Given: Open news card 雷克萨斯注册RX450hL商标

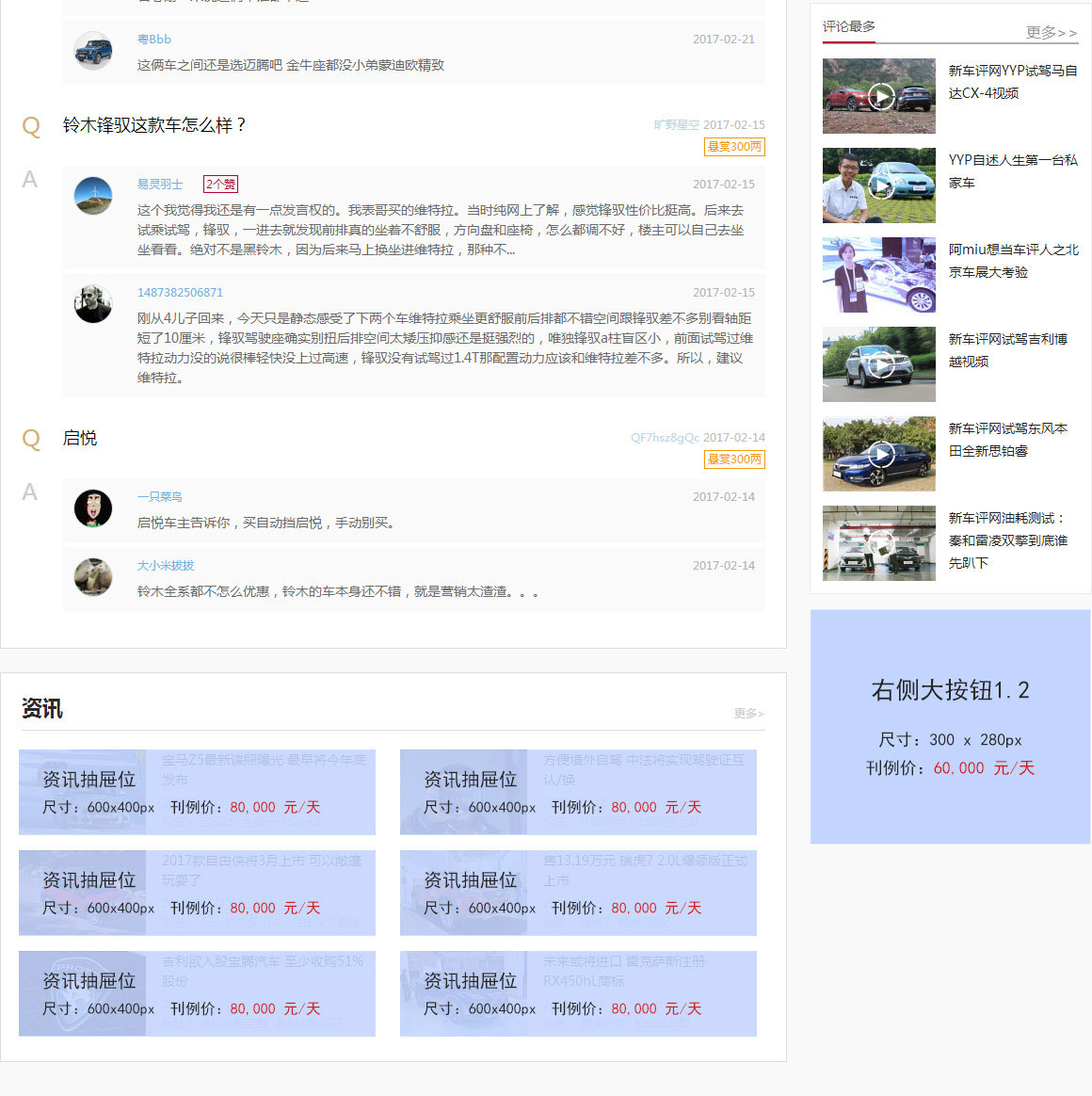Looking at the screenshot, I should [x=579, y=993].
